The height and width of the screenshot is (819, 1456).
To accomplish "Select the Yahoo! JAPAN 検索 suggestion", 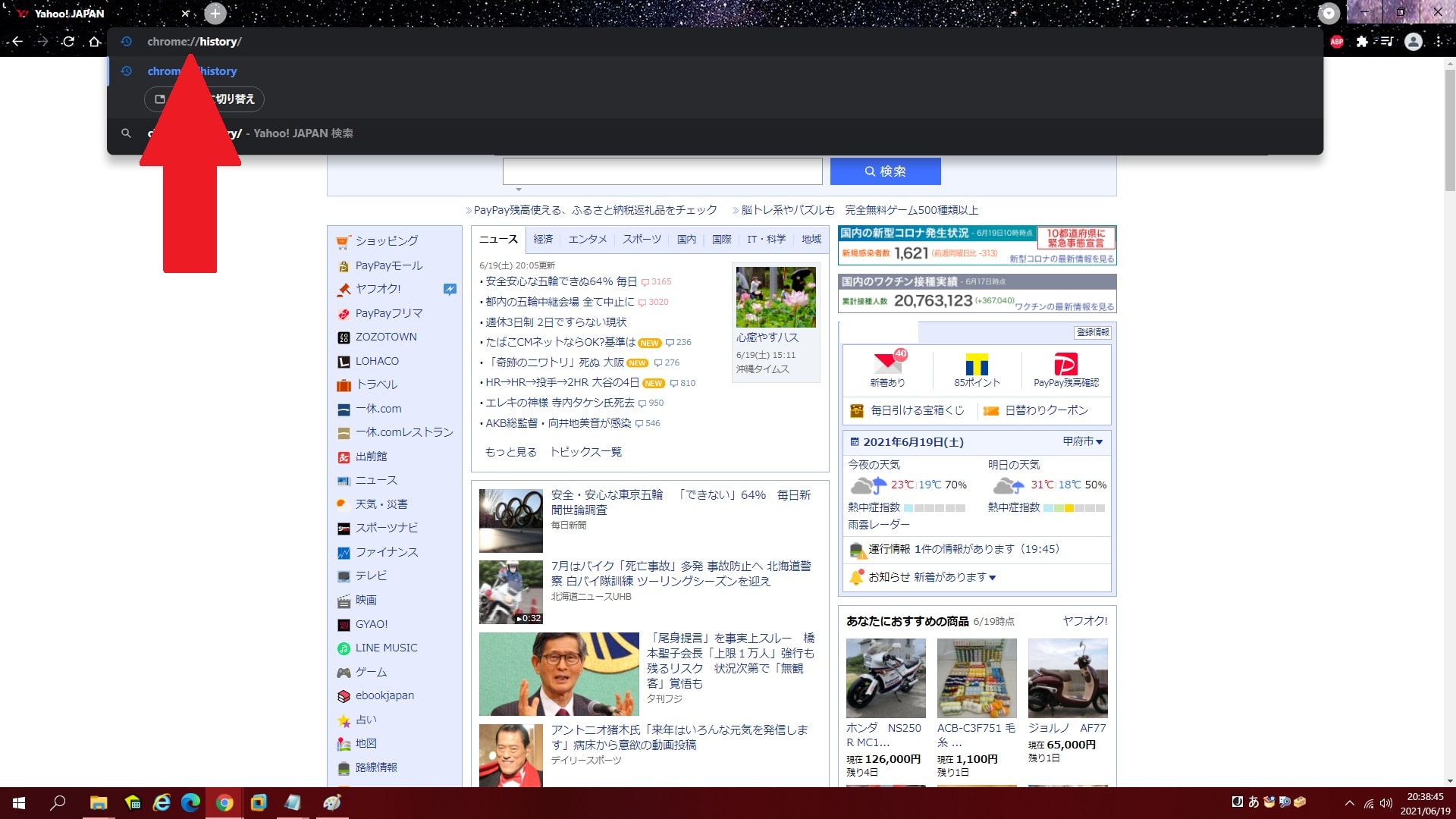I will tap(715, 133).
